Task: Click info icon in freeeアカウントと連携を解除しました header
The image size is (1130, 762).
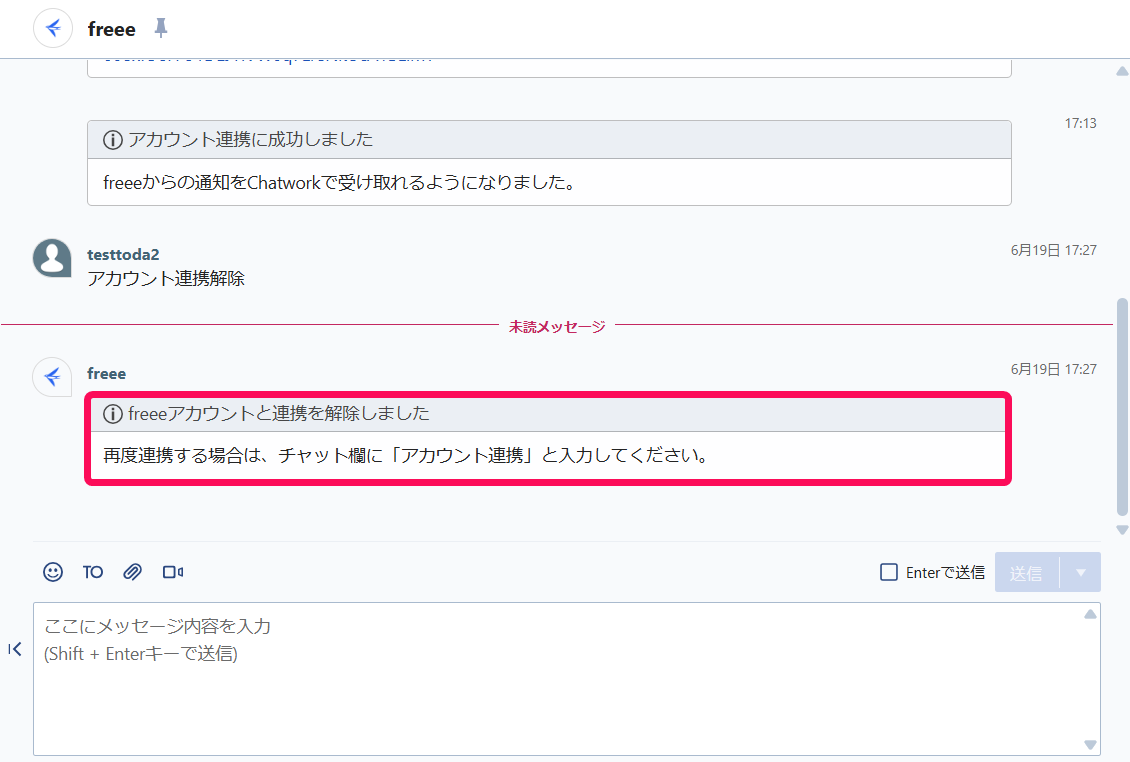Action: [x=112, y=414]
